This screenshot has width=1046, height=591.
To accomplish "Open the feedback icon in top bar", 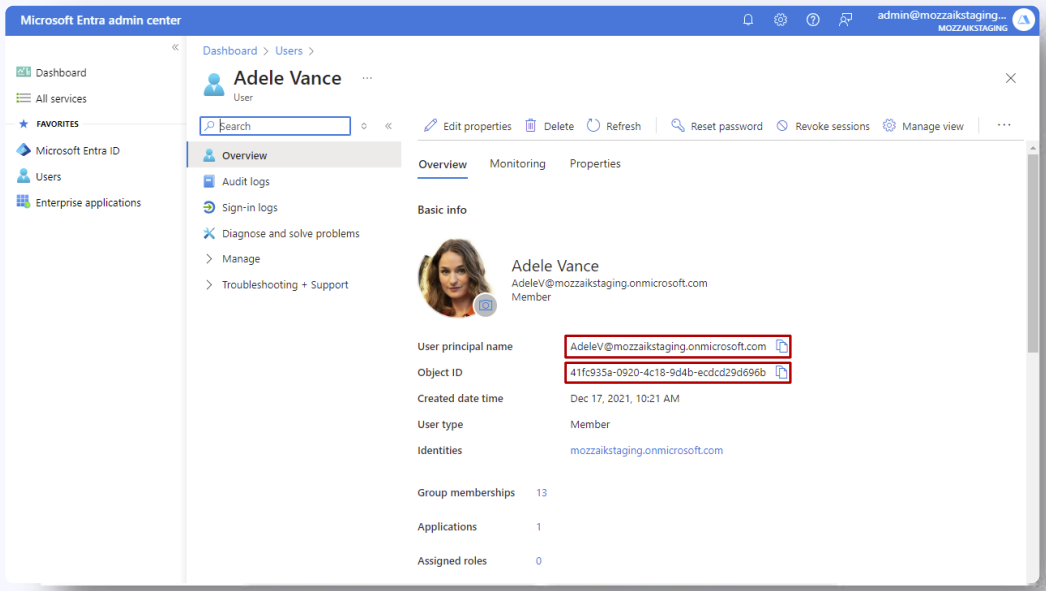I will tap(845, 20).
